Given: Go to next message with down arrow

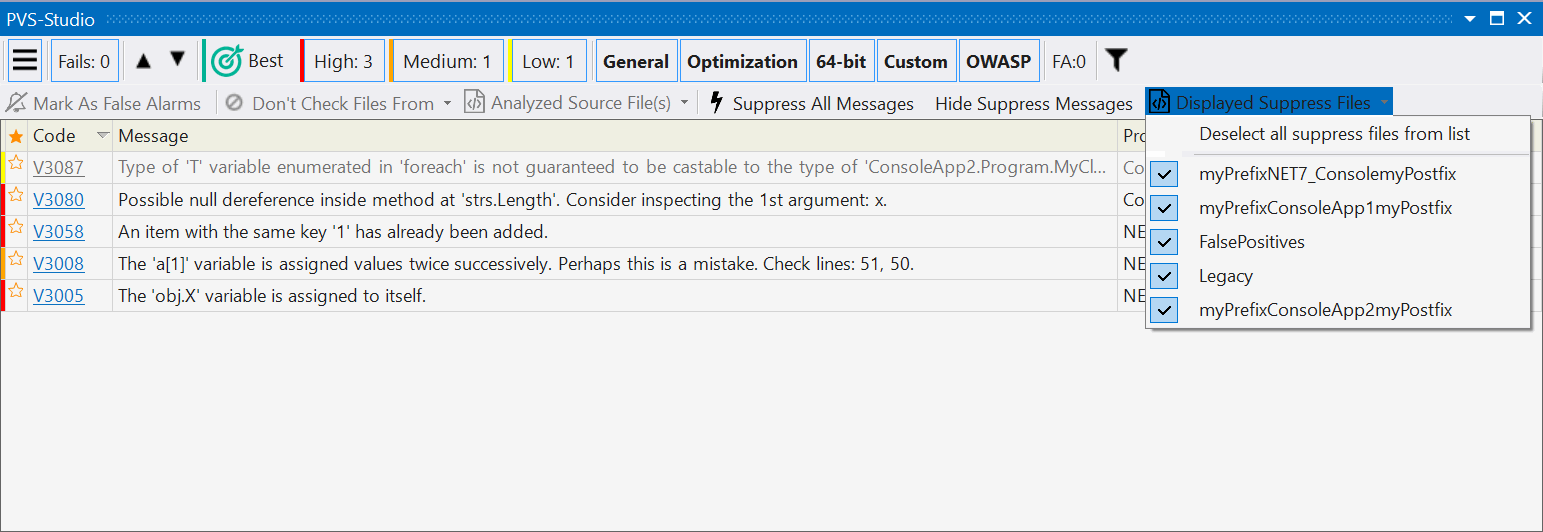Looking at the screenshot, I should [177, 60].
